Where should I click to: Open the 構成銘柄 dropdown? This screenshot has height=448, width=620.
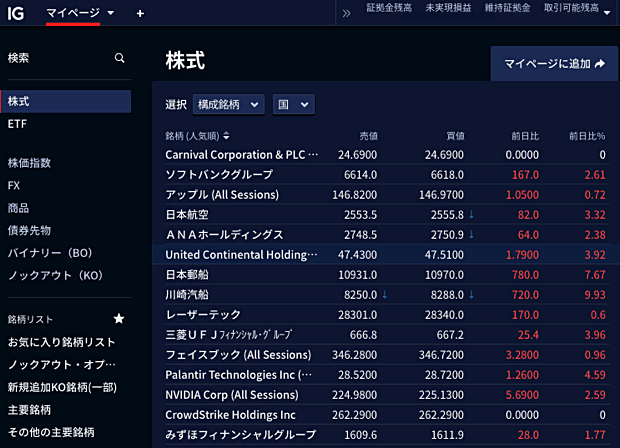[x=229, y=104]
